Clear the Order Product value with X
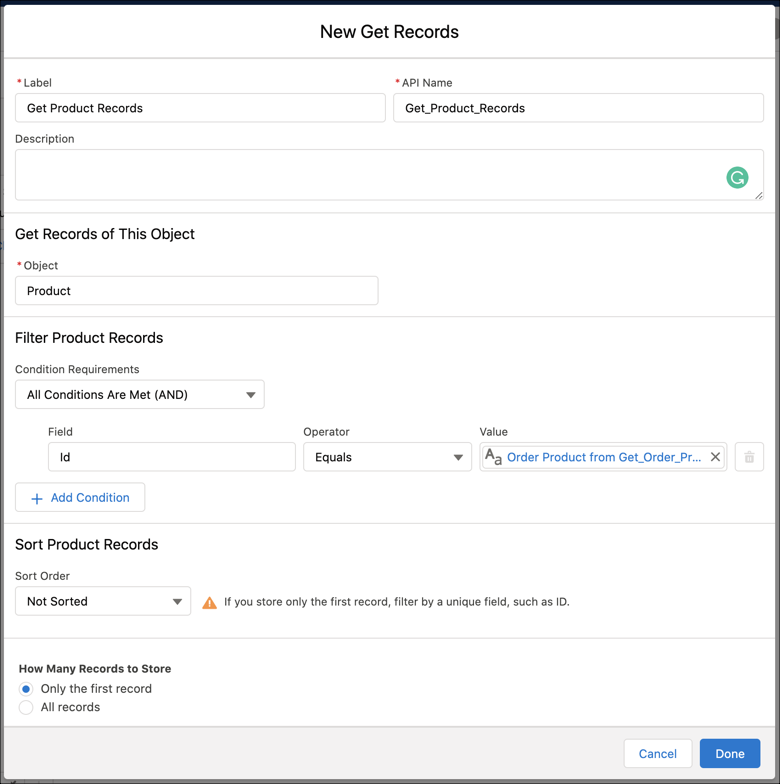Image resolution: width=780 pixels, height=784 pixels. tap(715, 456)
